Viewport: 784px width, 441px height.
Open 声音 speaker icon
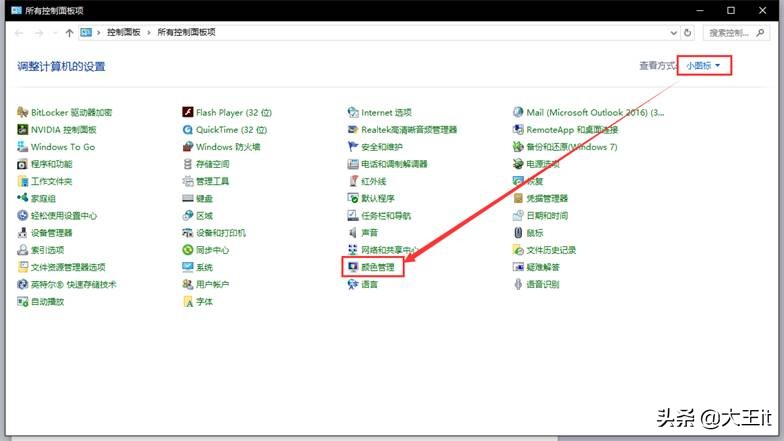(353, 232)
